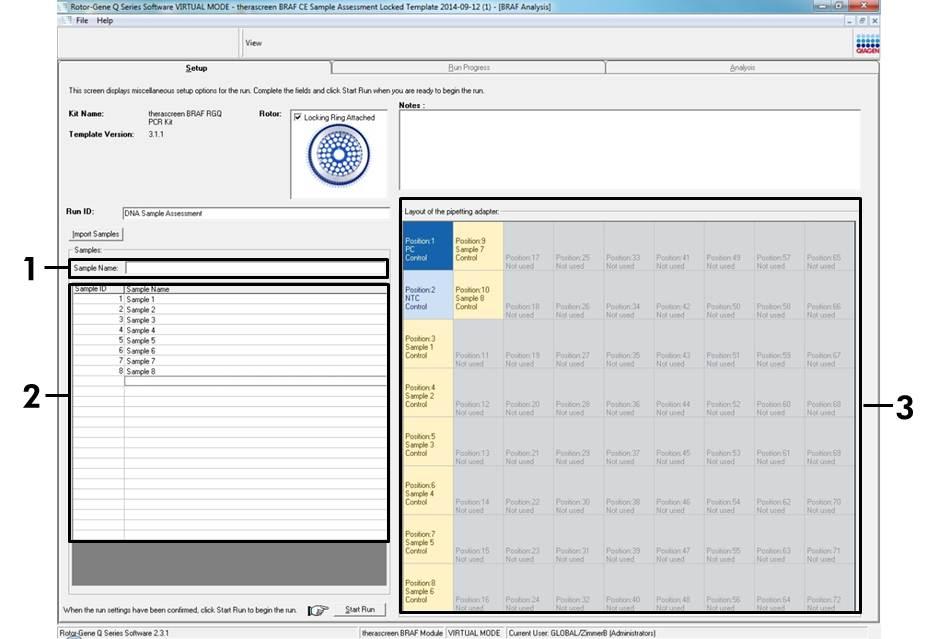The width and height of the screenshot is (935, 639).
Task: Select the Sample 7 row in the sample list
Action: pos(230,361)
